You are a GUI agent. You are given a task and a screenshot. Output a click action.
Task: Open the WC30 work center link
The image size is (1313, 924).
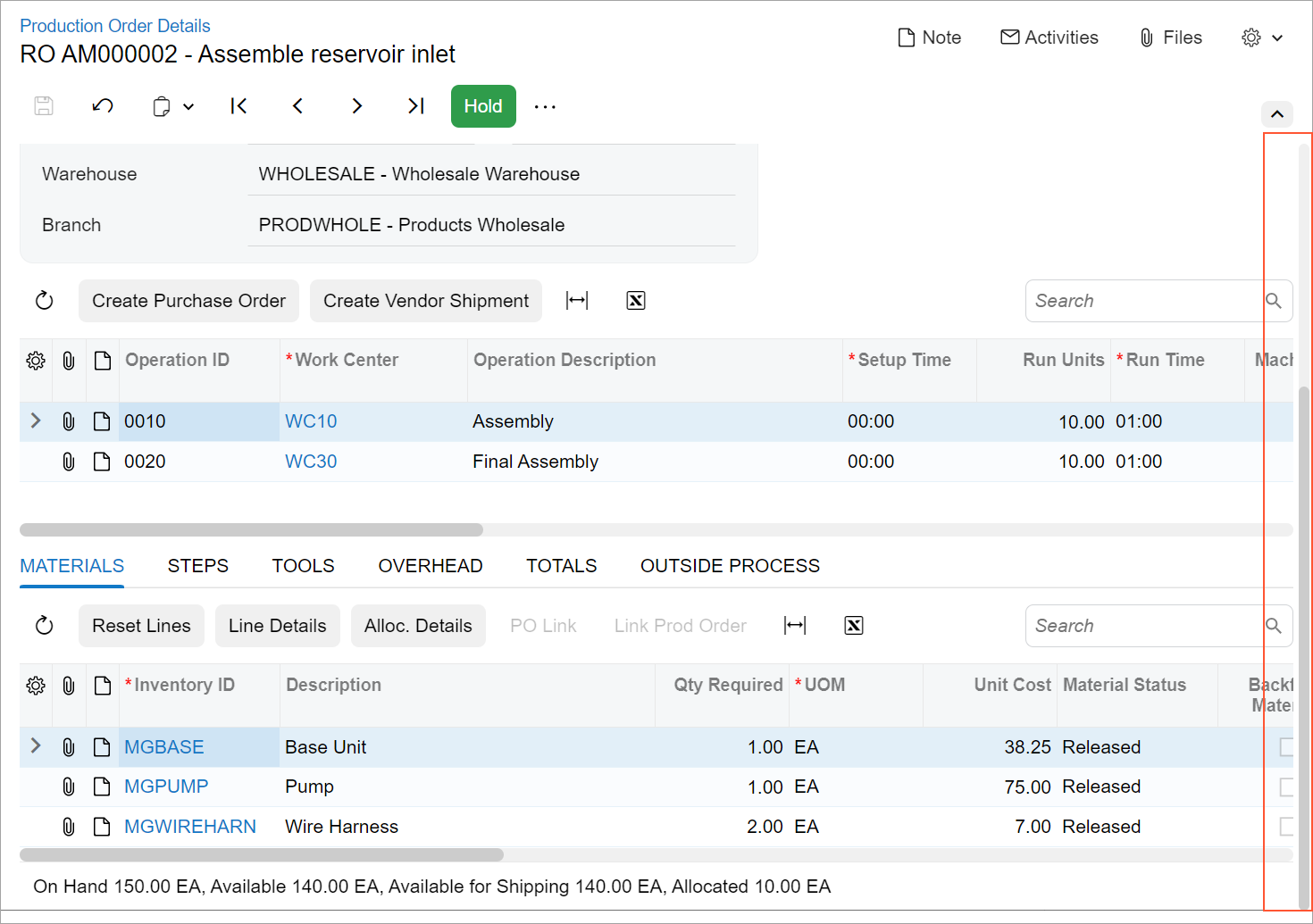(x=311, y=462)
